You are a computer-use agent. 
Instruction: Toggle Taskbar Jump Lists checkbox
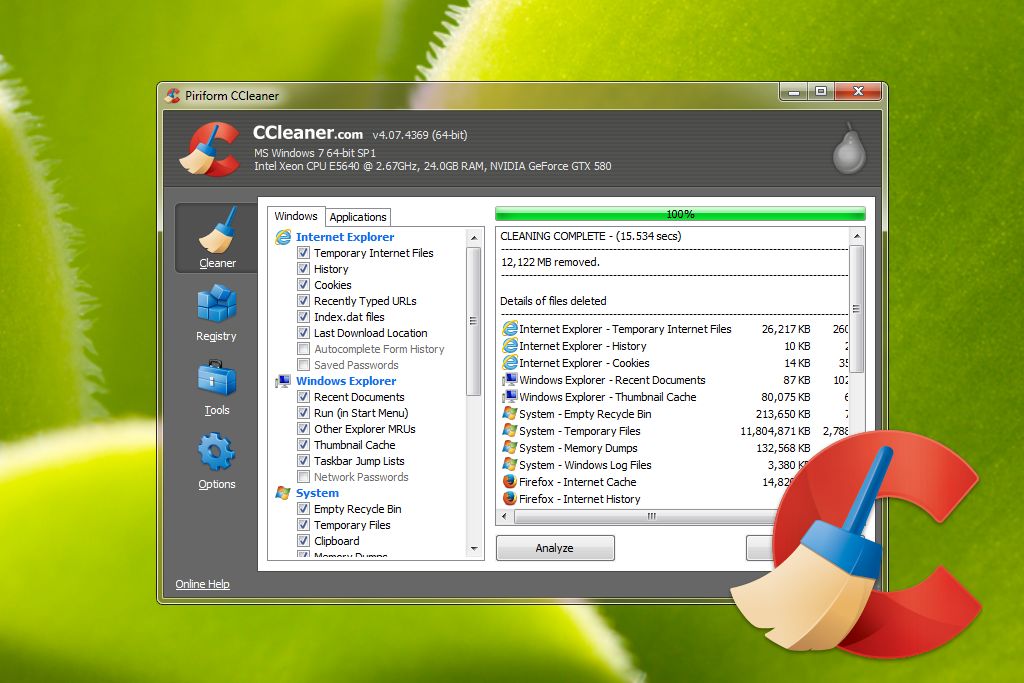point(303,461)
